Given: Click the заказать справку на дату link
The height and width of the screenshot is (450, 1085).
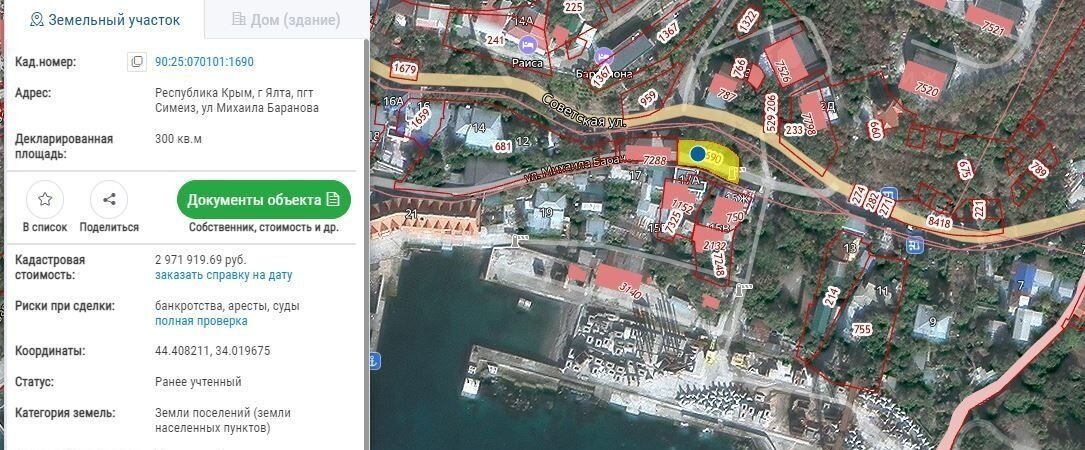Looking at the screenshot, I should (x=223, y=275).
